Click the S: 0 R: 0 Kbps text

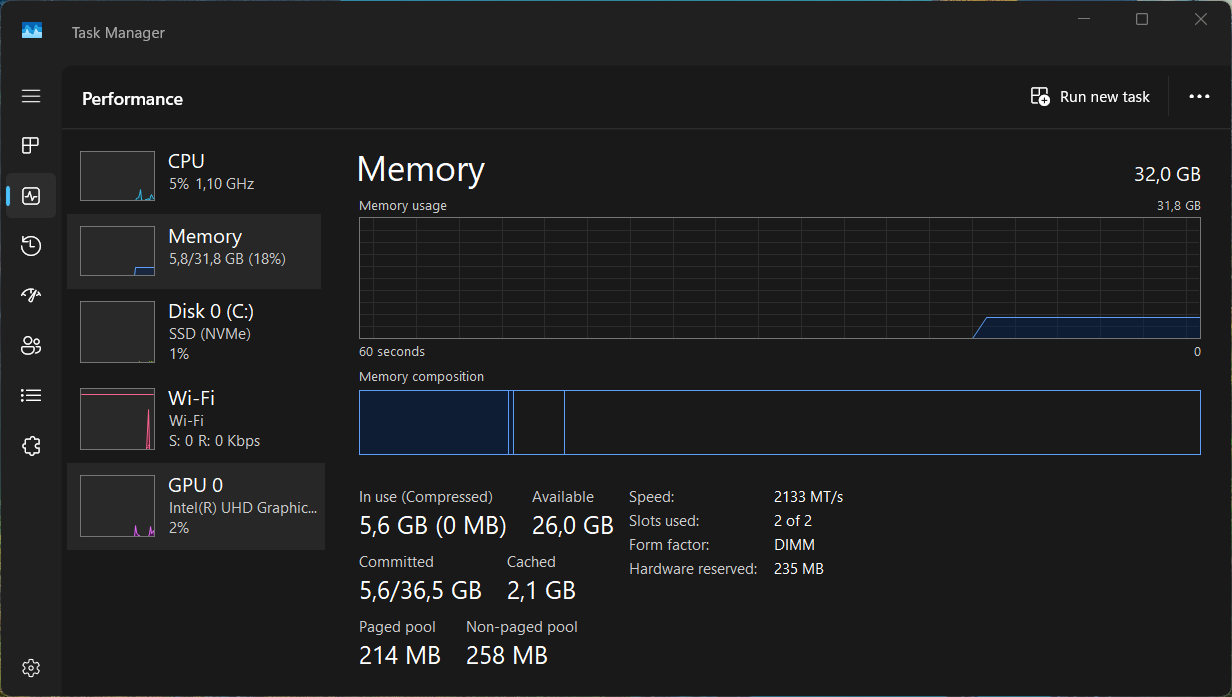[x=214, y=441]
